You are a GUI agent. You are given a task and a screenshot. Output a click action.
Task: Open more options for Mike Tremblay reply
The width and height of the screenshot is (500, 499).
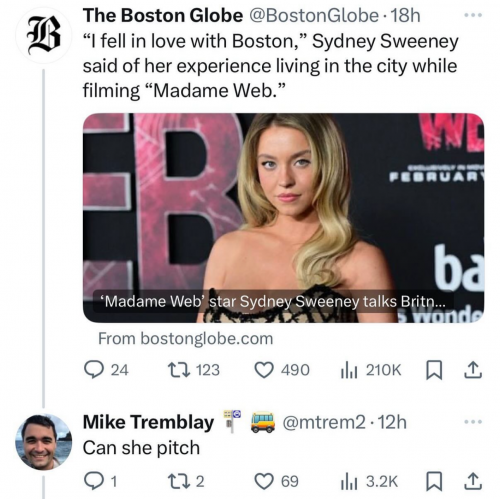click(x=474, y=422)
